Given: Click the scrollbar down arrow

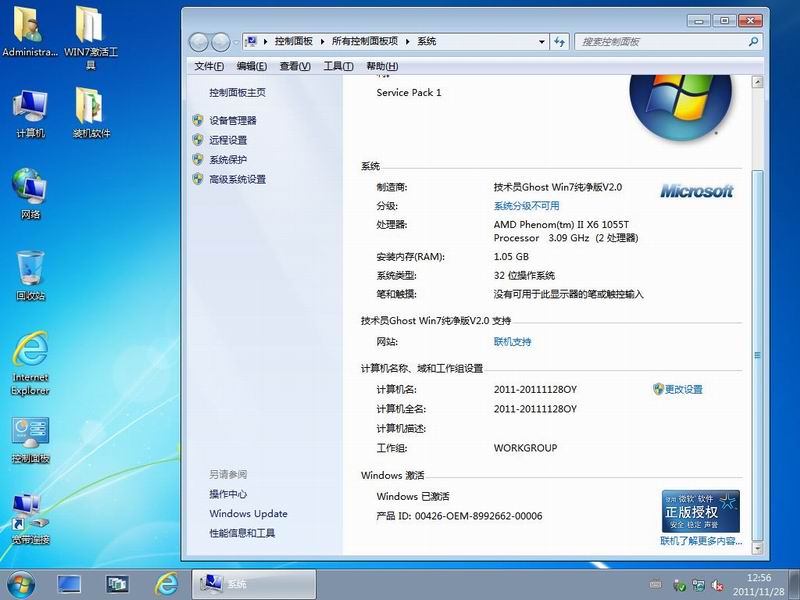Looking at the screenshot, I should point(758,548).
